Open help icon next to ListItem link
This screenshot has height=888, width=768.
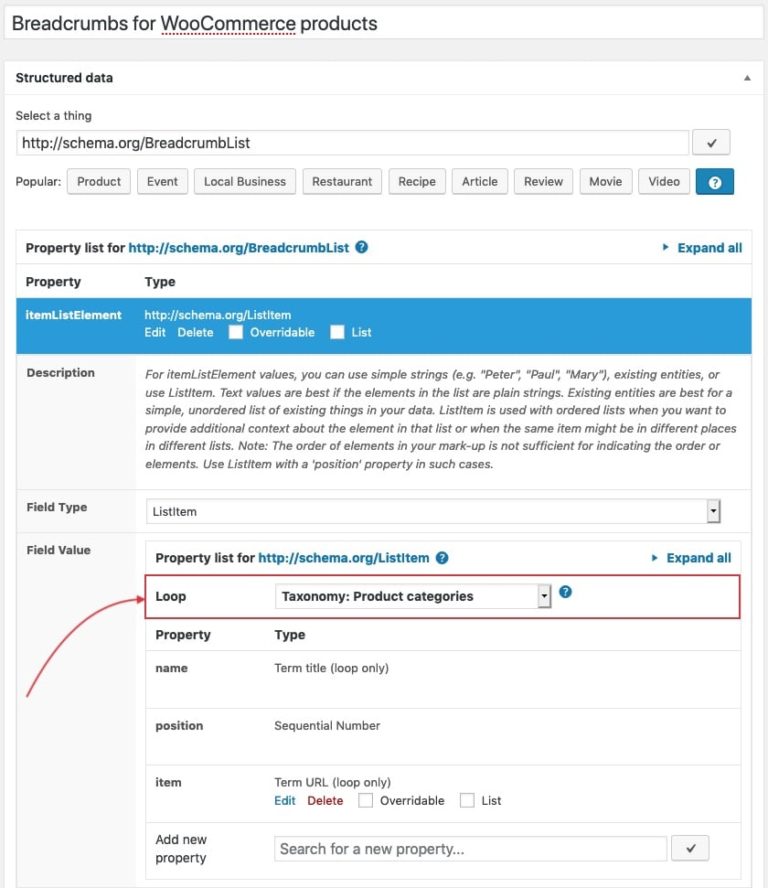tap(442, 558)
